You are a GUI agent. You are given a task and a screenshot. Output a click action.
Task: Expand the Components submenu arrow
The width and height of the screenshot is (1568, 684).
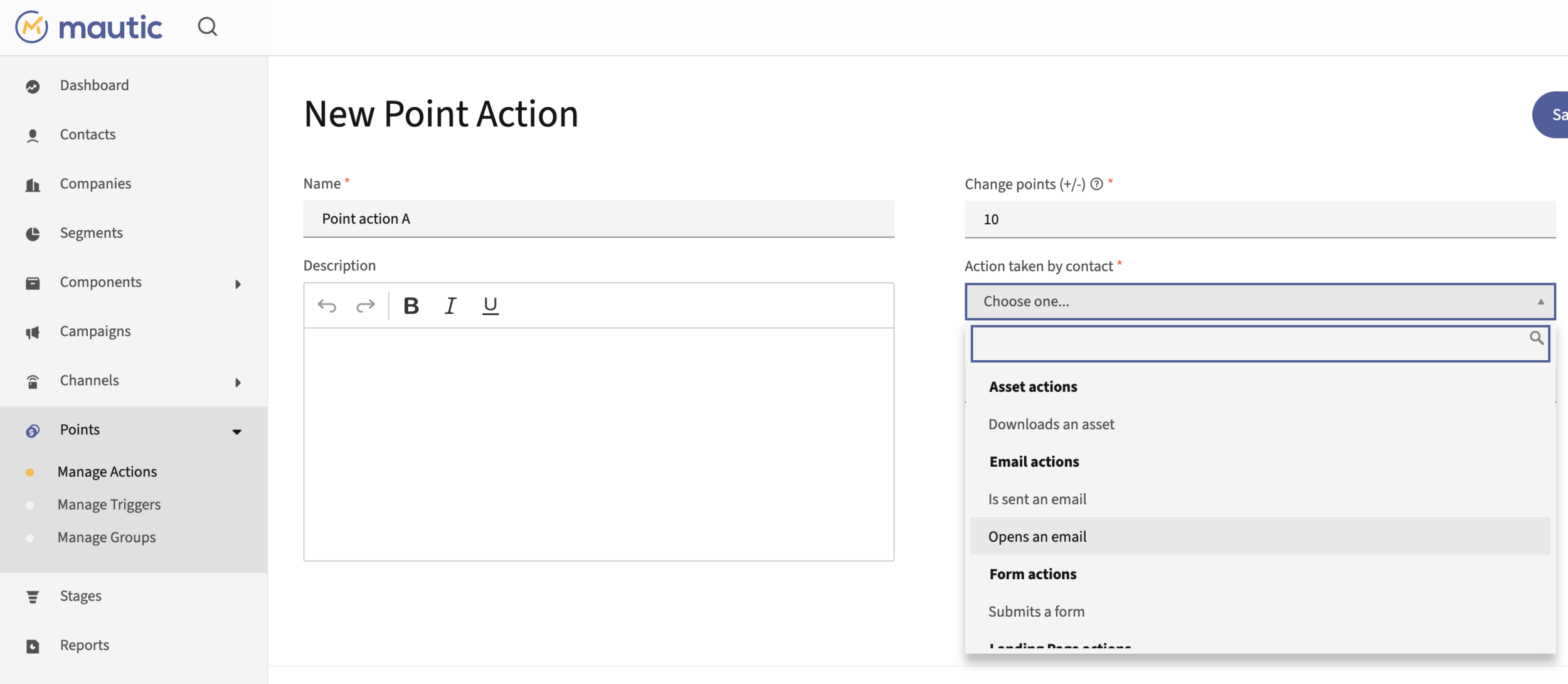[x=238, y=284]
